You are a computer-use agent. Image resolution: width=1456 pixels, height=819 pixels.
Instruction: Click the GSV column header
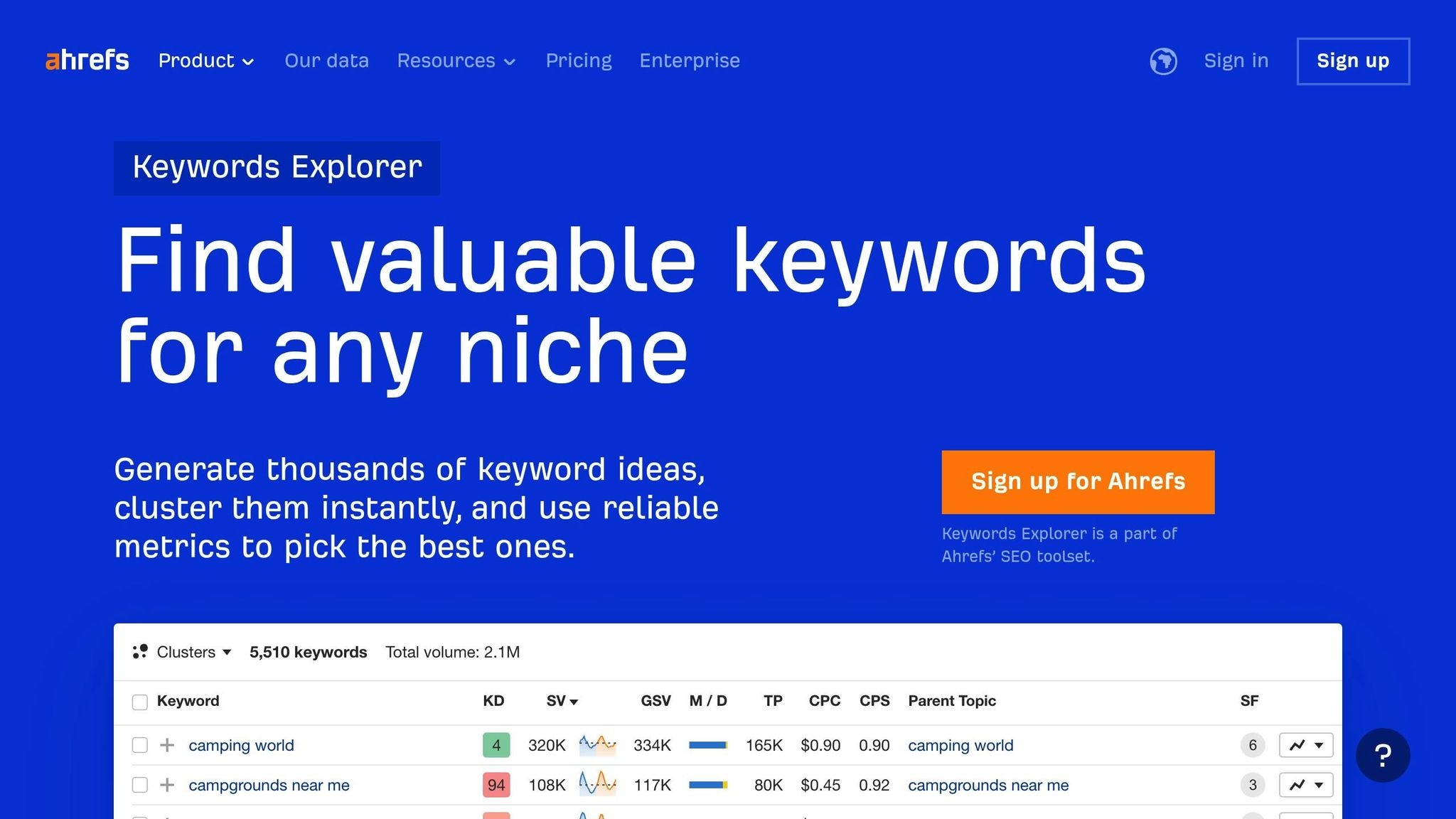(655, 701)
